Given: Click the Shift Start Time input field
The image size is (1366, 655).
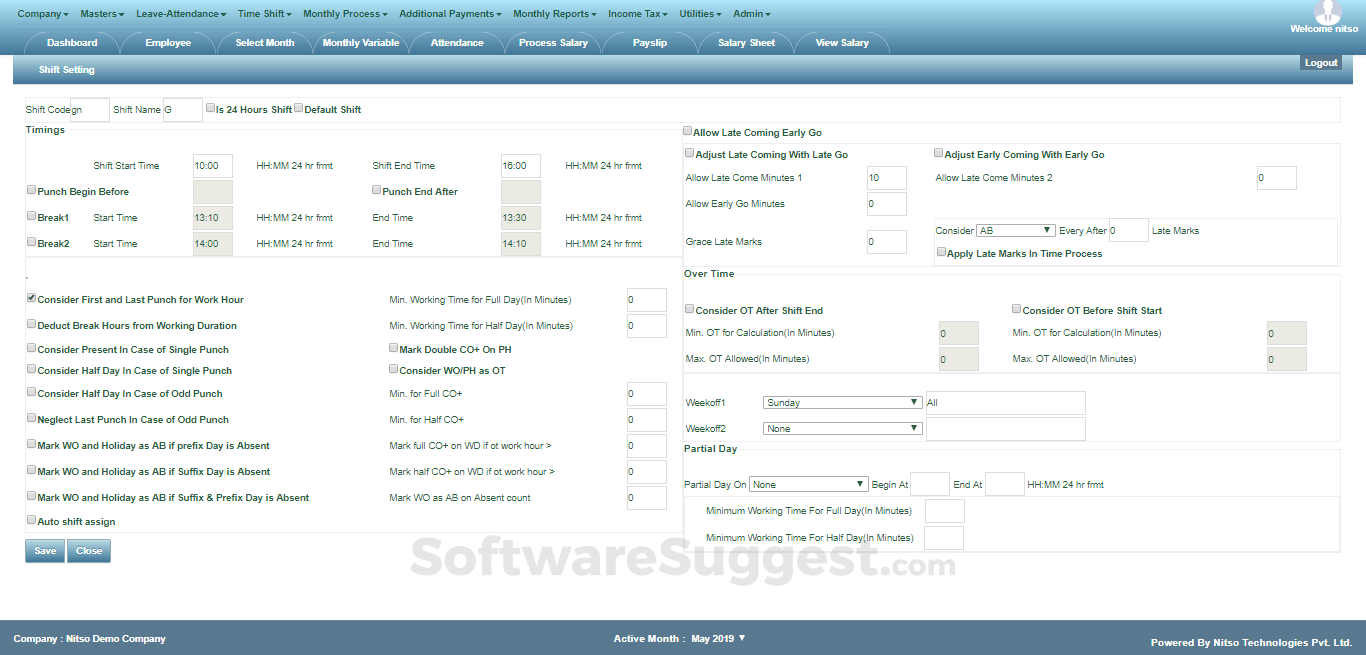Looking at the screenshot, I should tap(212, 165).
